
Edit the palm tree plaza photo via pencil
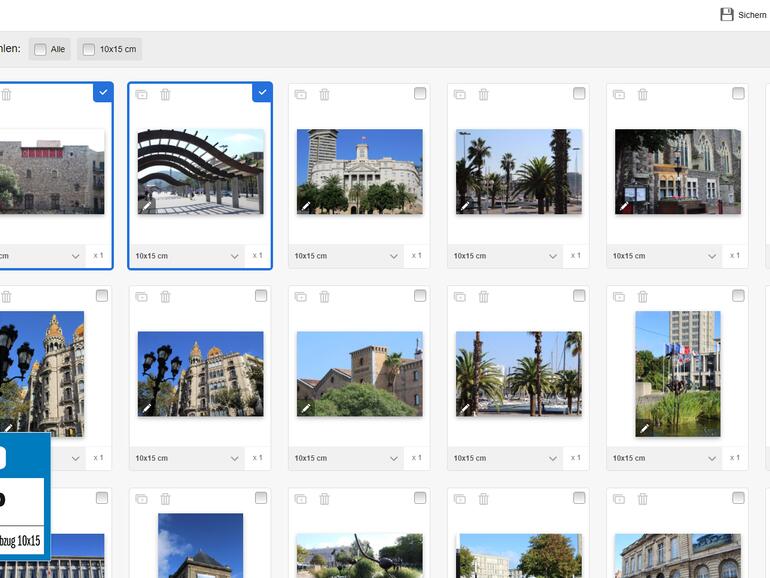coord(465,206)
